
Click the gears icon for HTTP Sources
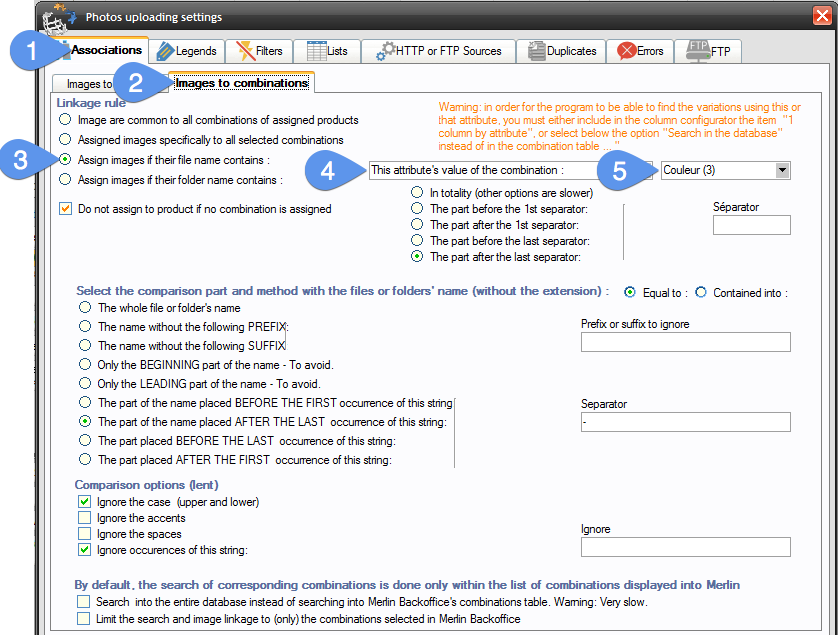pyautogui.click(x=386, y=51)
